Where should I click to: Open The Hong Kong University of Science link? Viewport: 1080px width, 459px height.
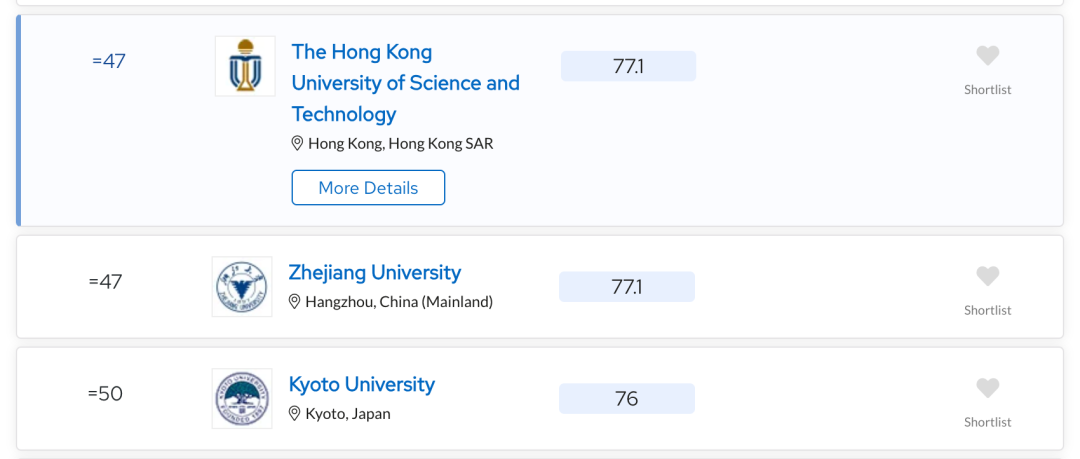click(x=406, y=83)
